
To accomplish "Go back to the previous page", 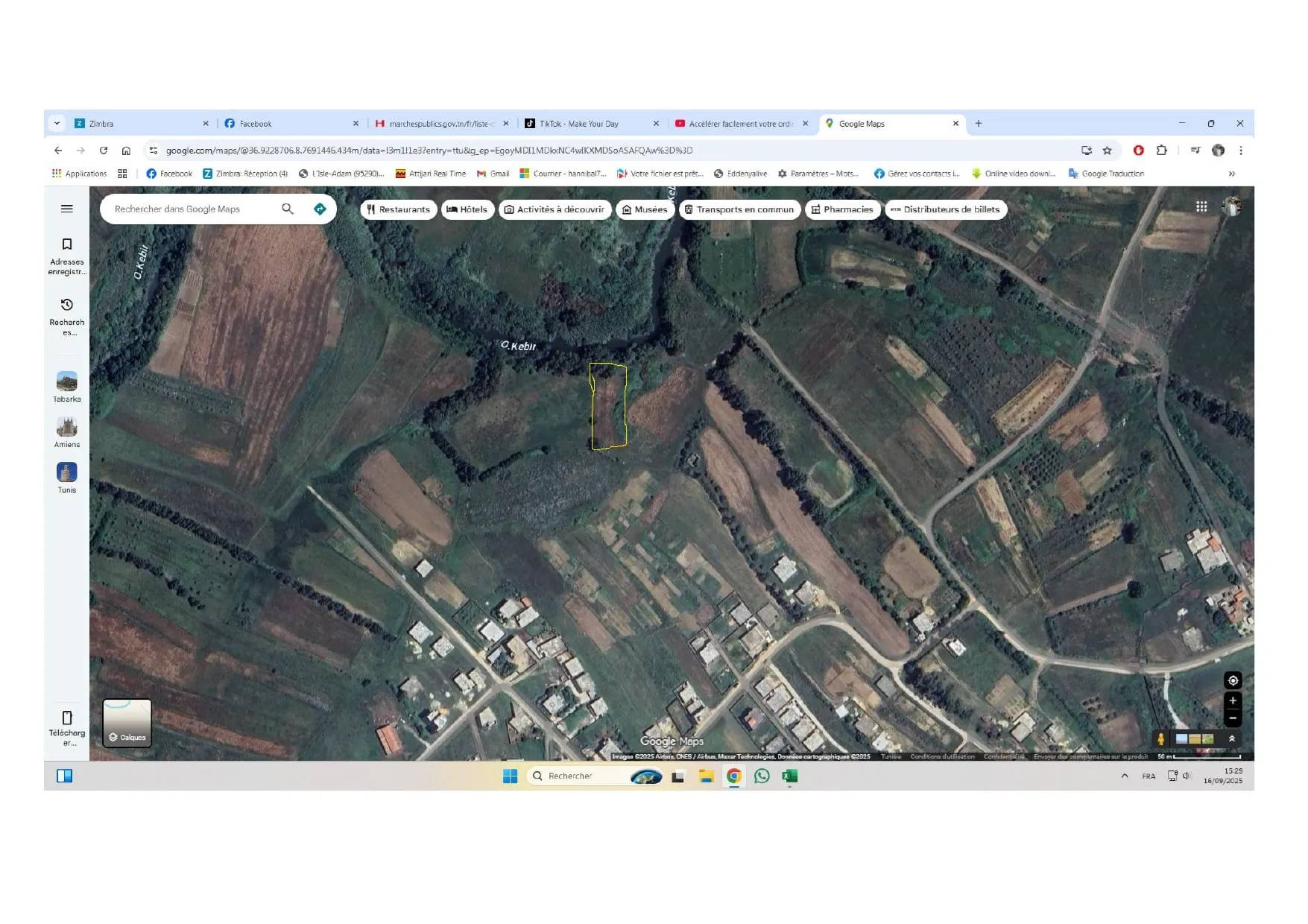I will coord(58,151).
